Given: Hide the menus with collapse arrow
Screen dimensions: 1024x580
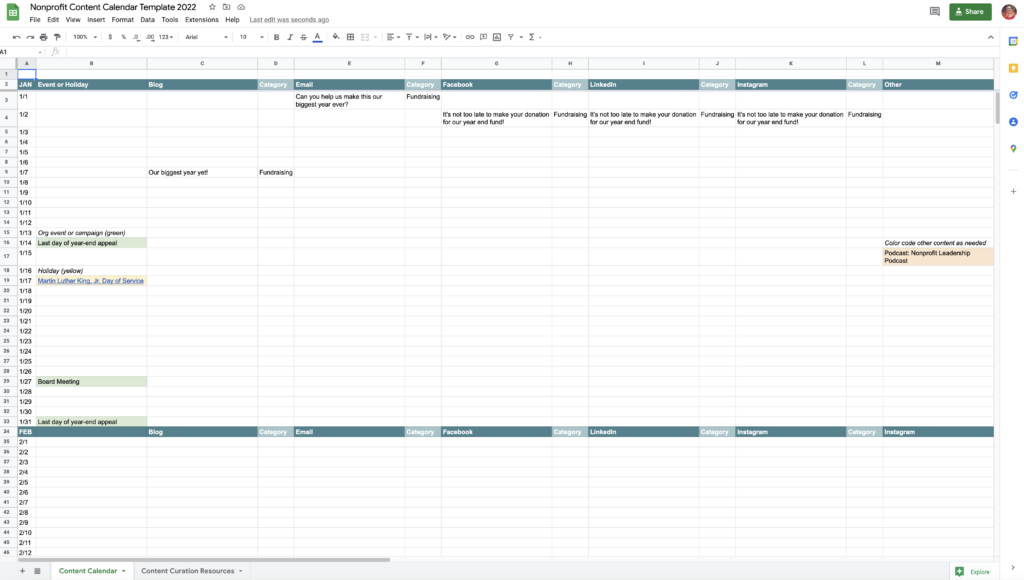Looking at the screenshot, I should point(991,37).
